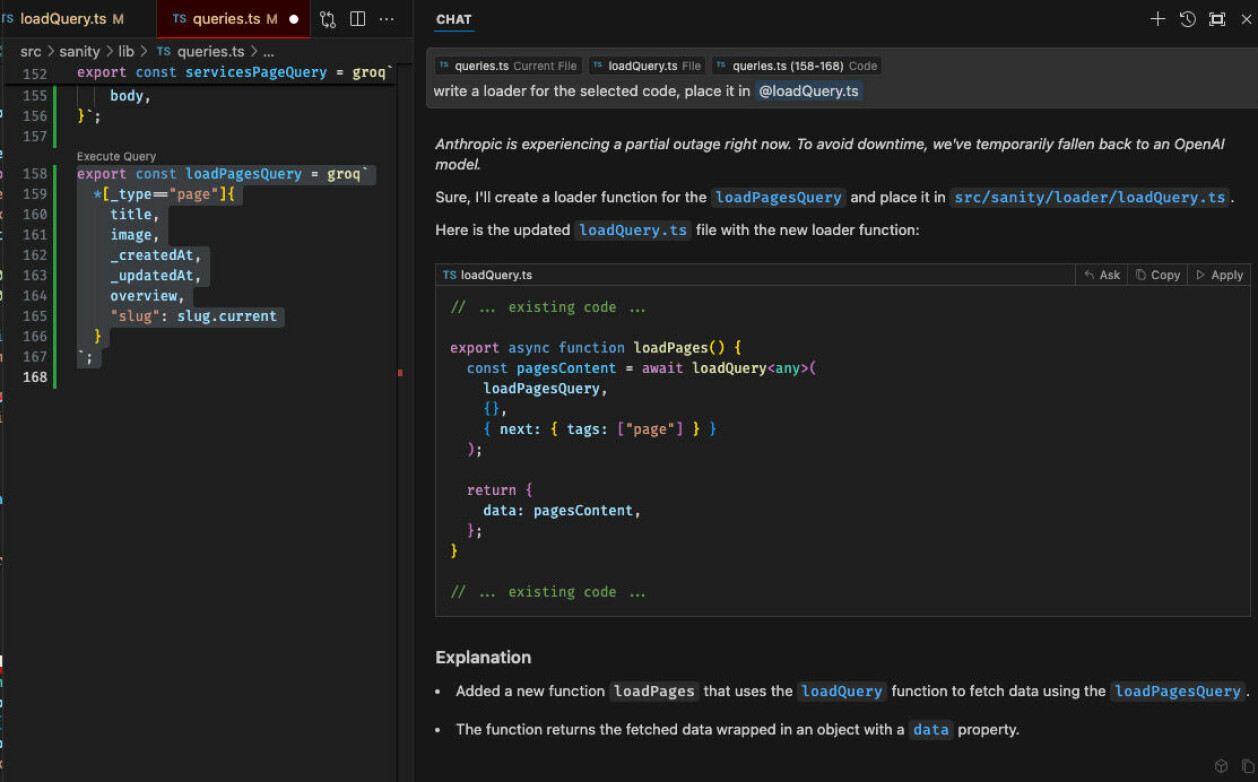Click line number 158 in gutter
Image resolution: width=1258 pixels, height=782 pixels.
tap(34, 174)
